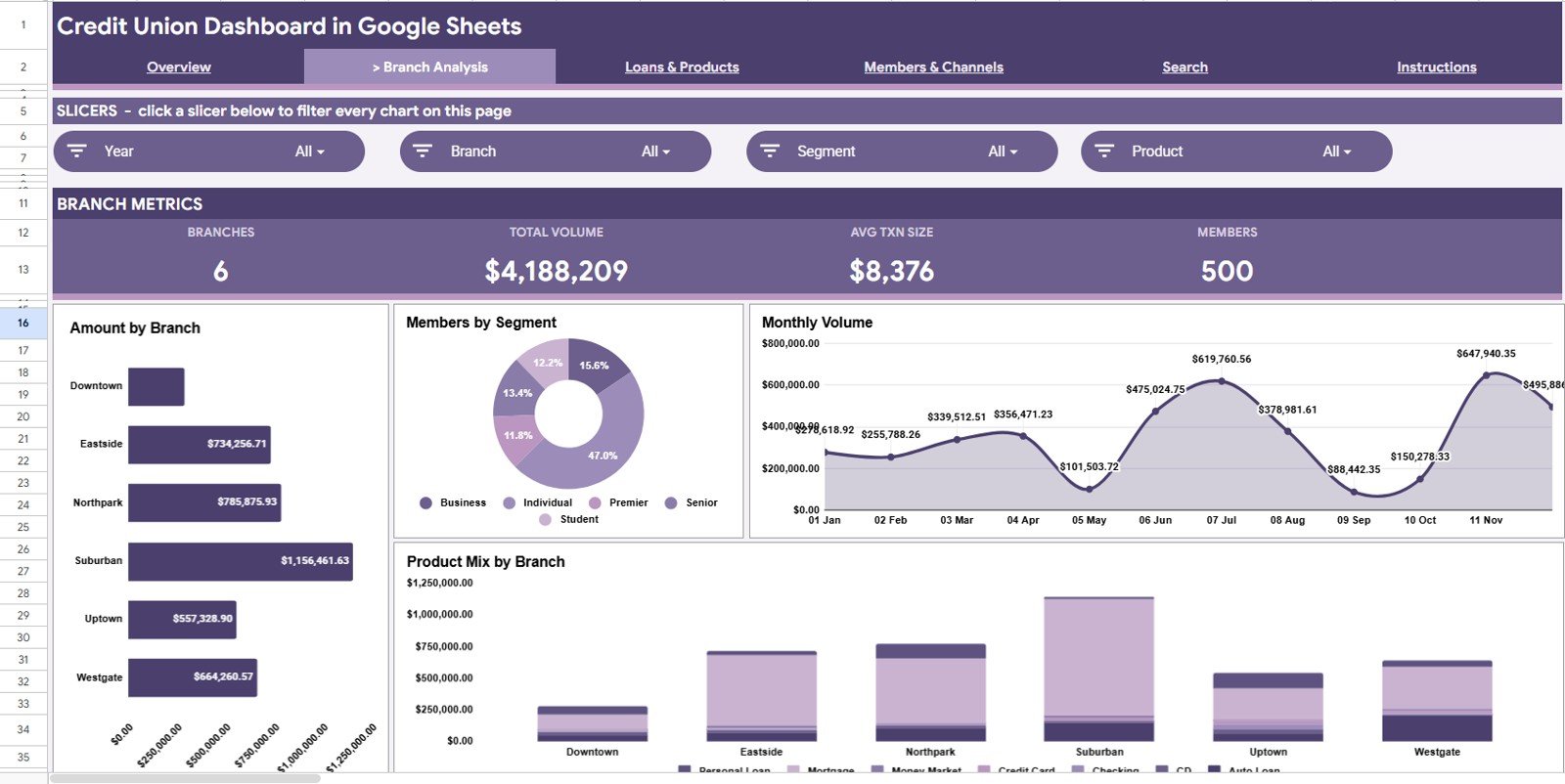Click the Monthly Volume chart title
1565x784 pixels.
point(817,323)
